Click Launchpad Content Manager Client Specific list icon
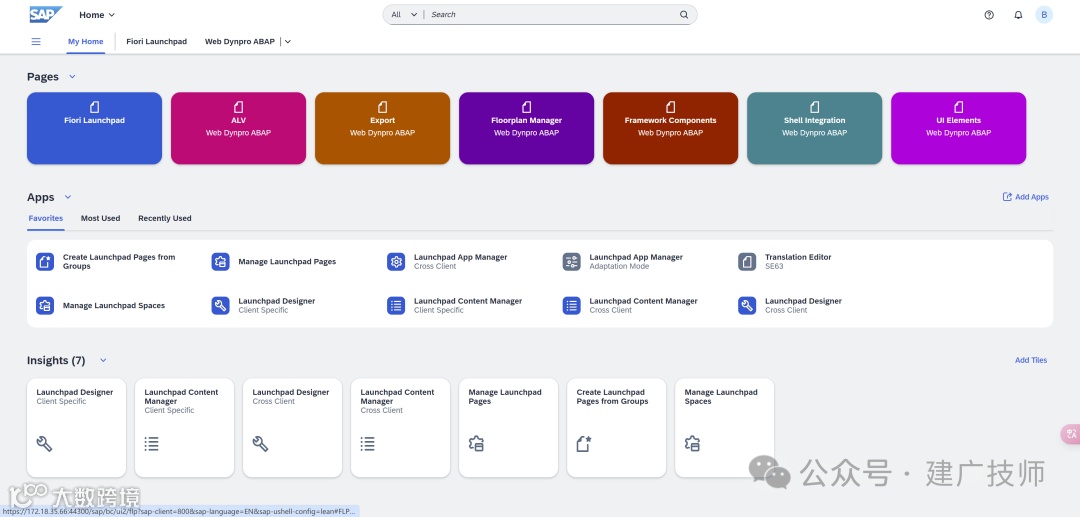 [x=396, y=306]
